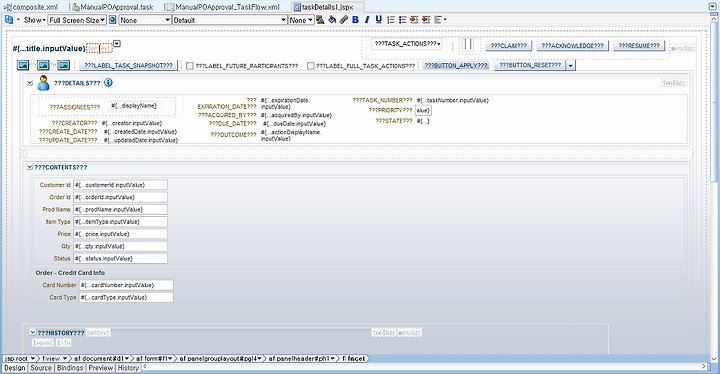
Task: Open the Default font dropdown
Action: (230, 20)
